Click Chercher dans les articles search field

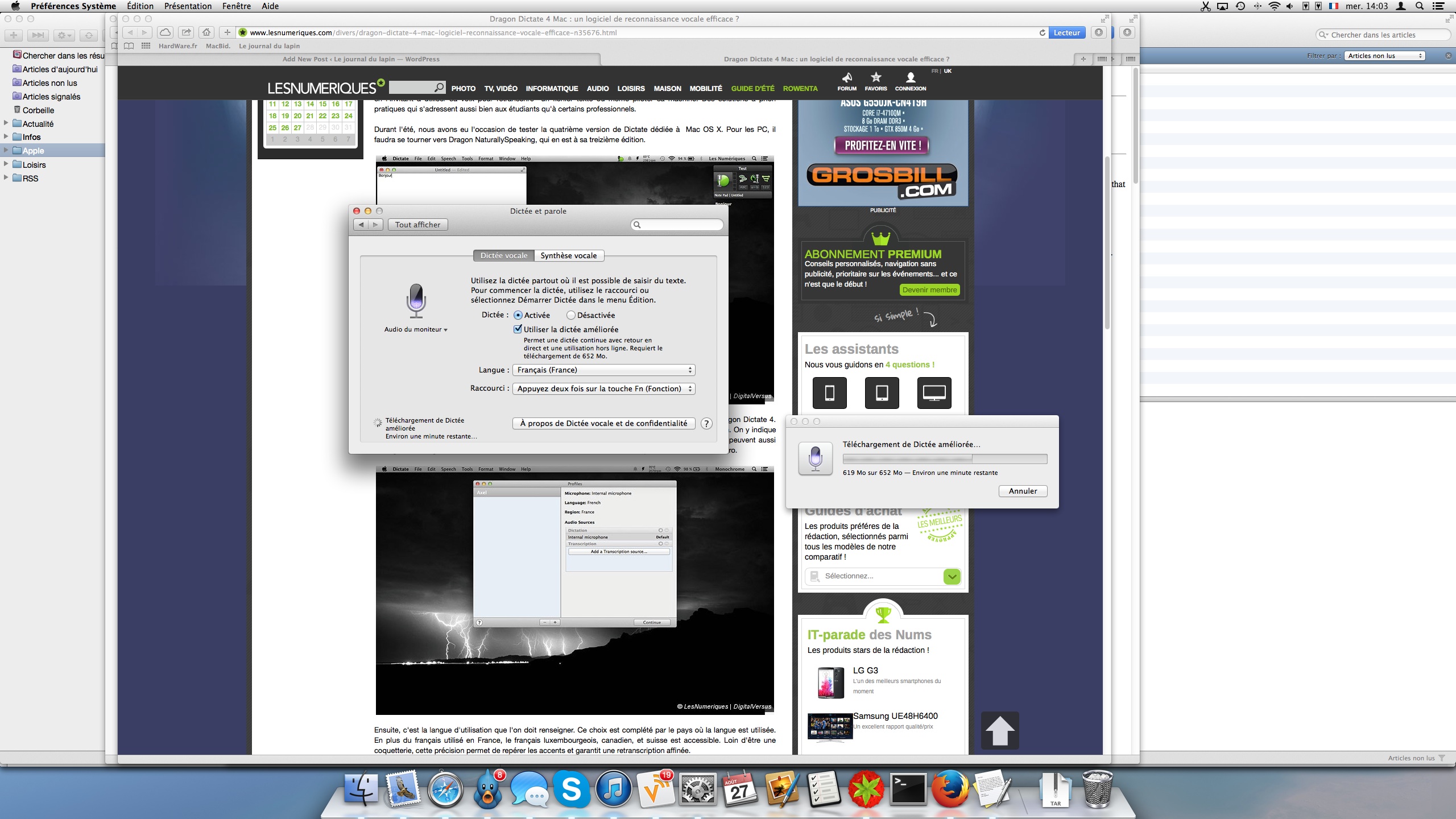(x=1383, y=35)
